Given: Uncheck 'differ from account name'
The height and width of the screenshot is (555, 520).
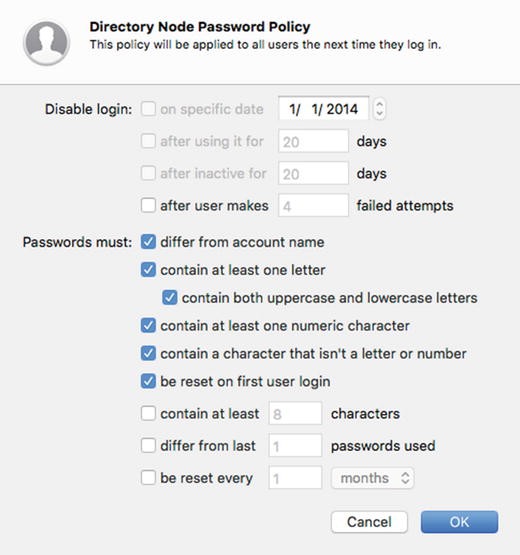Looking at the screenshot, I should click(x=148, y=242).
